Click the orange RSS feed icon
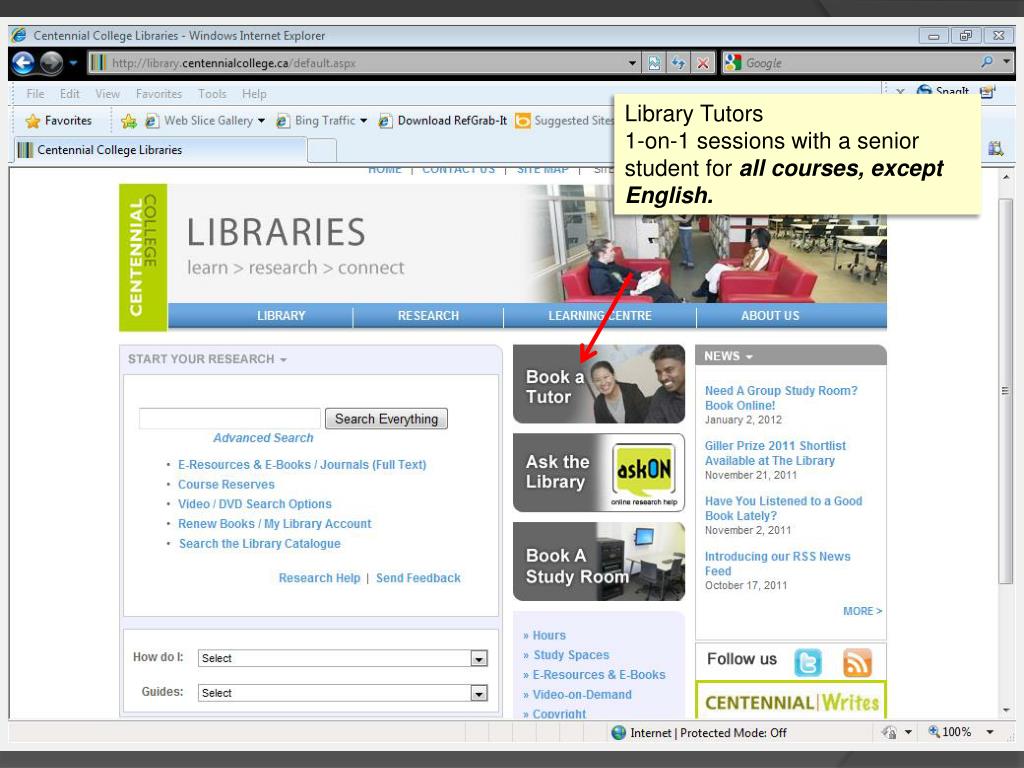 pos(857,662)
